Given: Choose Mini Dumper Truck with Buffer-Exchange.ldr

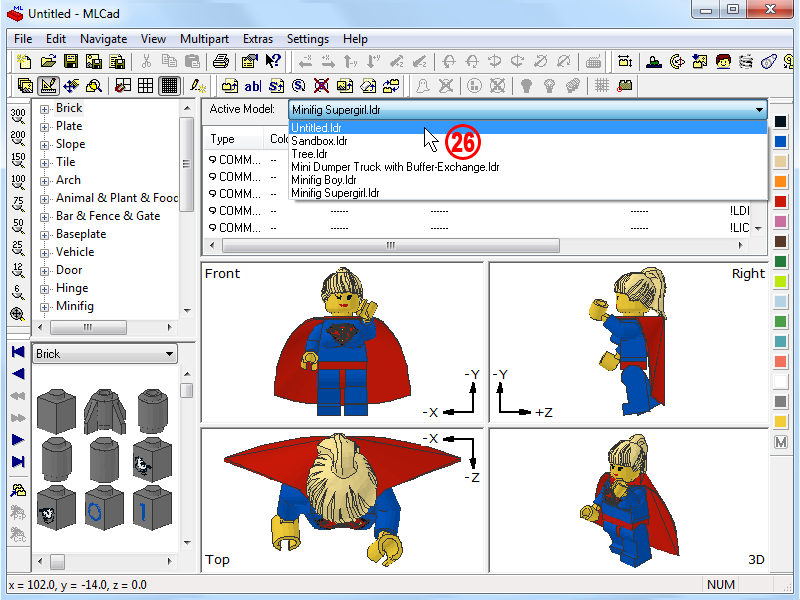Looking at the screenshot, I should click(x=528, y=167).
